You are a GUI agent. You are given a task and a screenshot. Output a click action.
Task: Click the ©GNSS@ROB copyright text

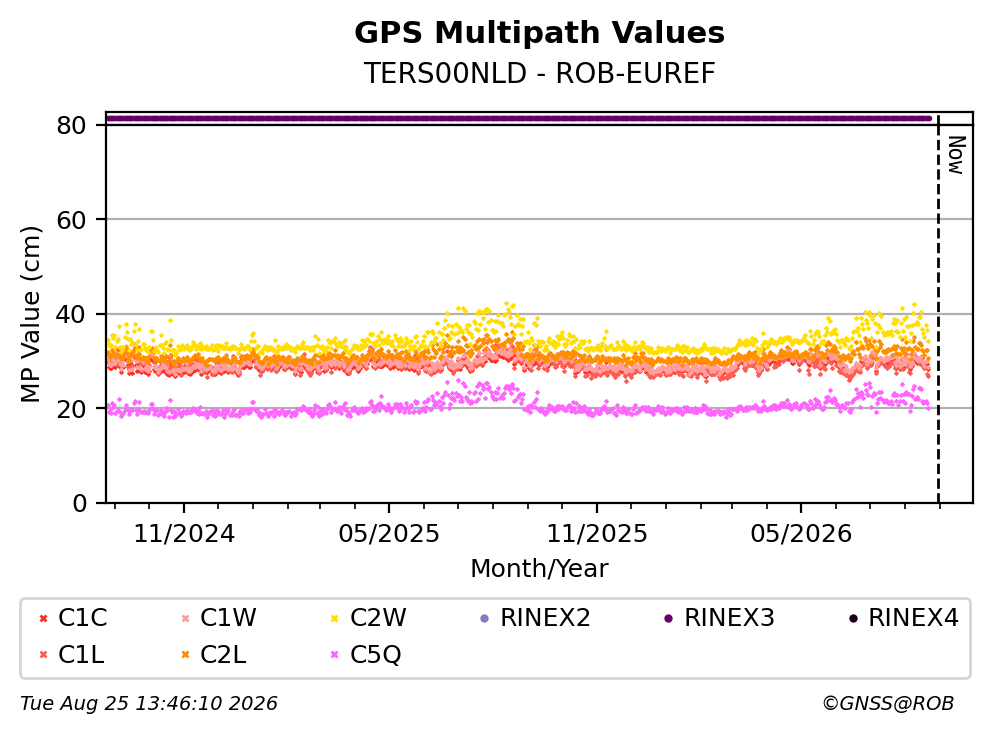(x=888, y=703)
